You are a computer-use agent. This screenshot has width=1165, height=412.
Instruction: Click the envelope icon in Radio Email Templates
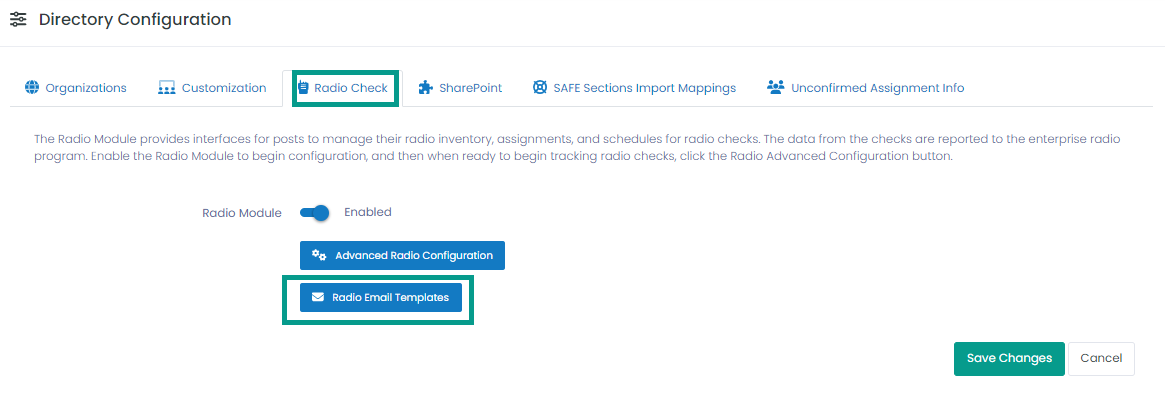318,297
